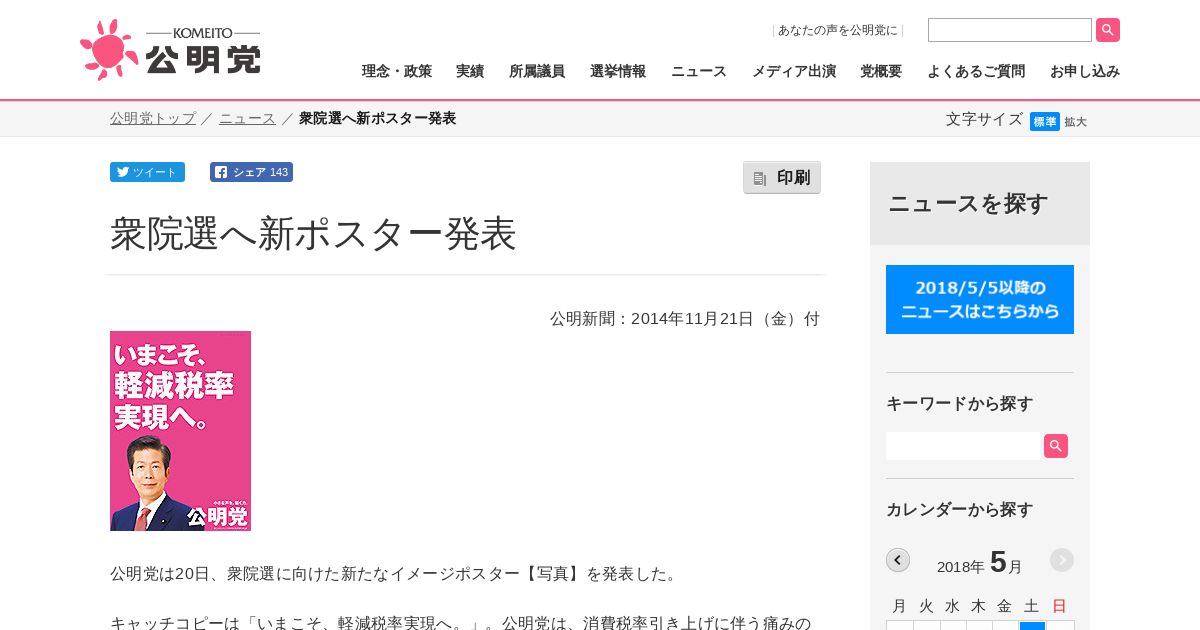Click the Facebook シェア button
The image size is (1200, 630).
coord(251,172)
